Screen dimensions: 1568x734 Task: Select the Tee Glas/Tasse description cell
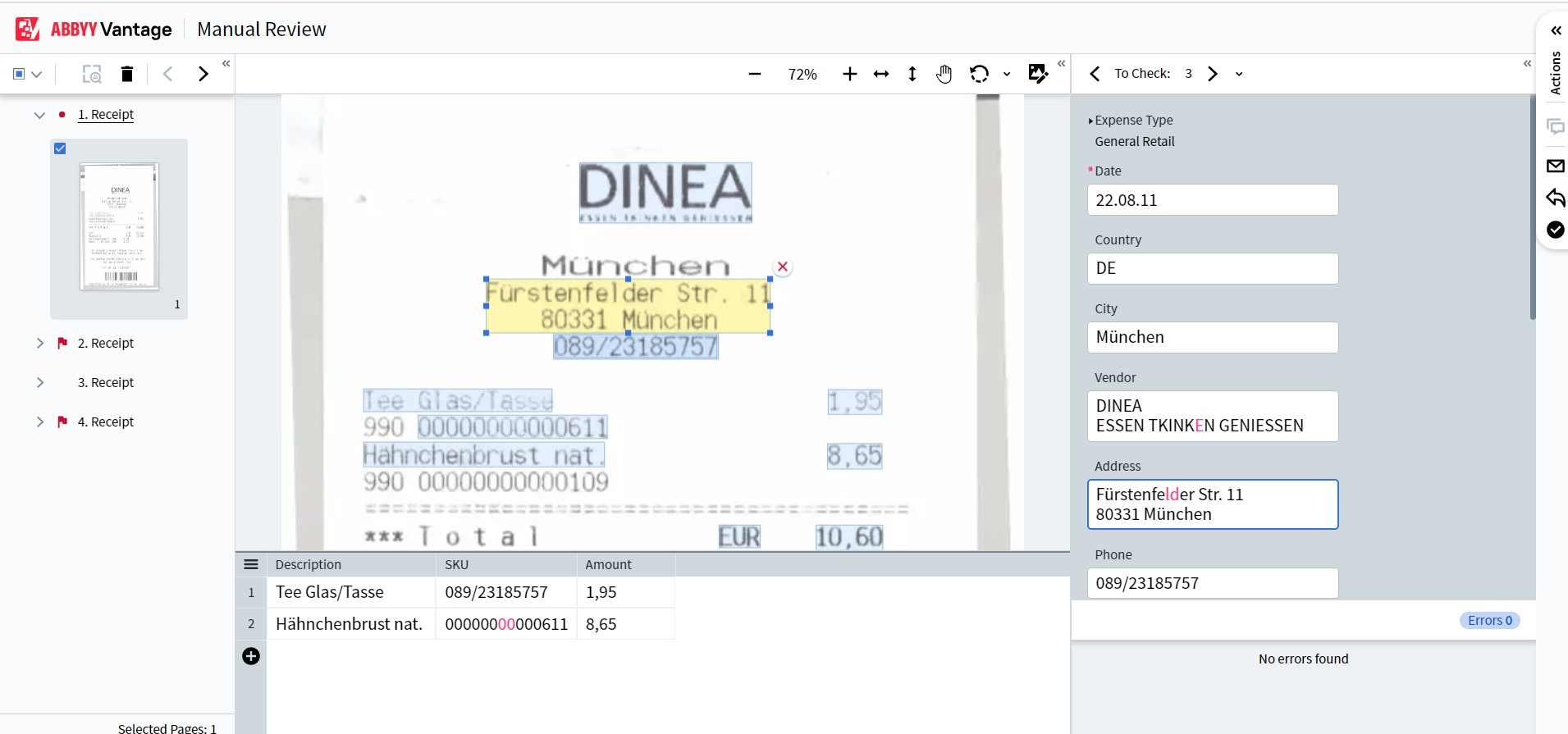click(x=351, y=592)
